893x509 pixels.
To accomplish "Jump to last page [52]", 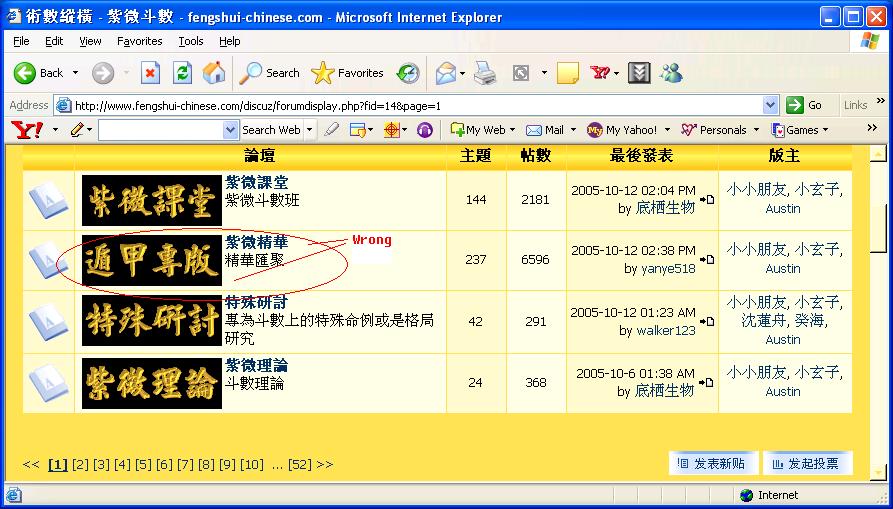I will pyautogui.click(x=300, y=465).
